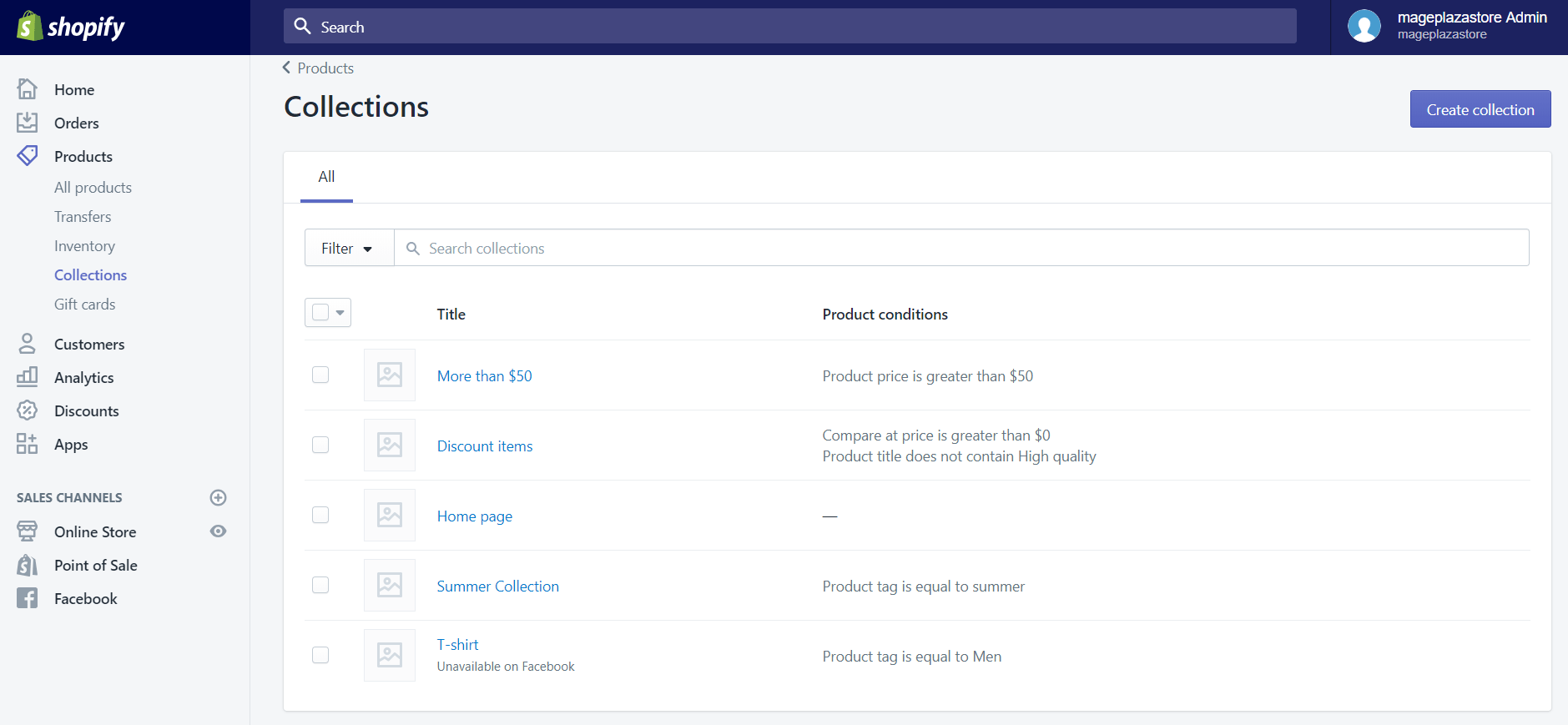
Task: Click magnifier icon in Search collections field
Action: (412, 249)
